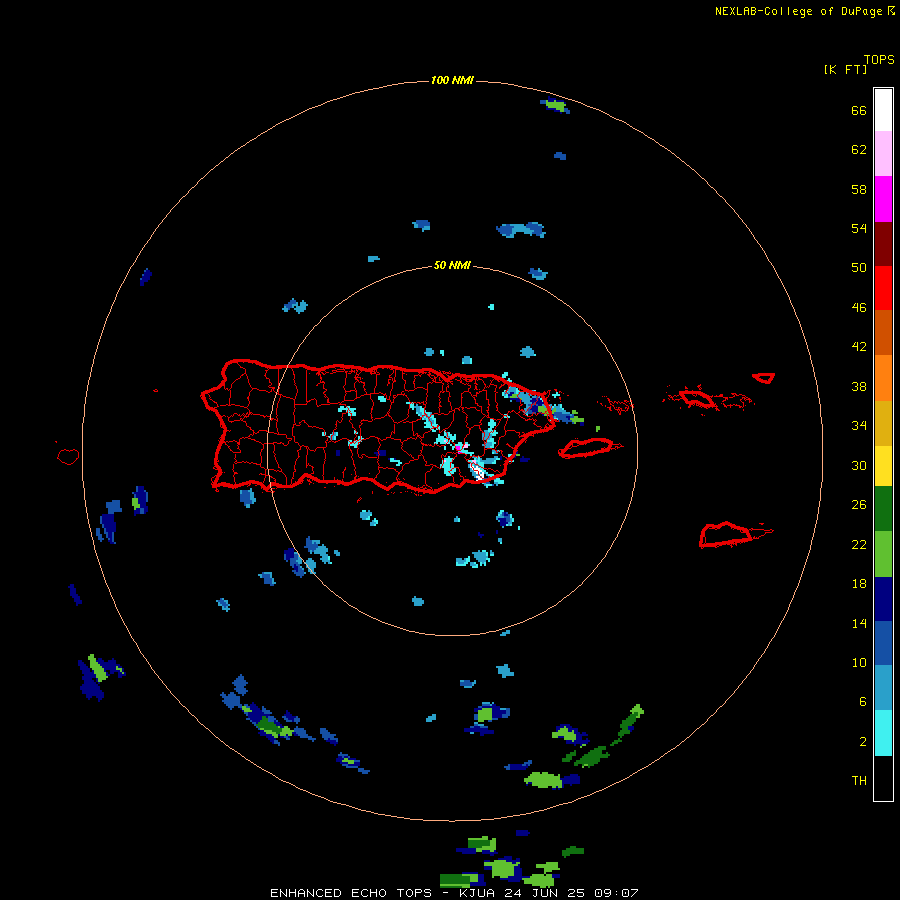This screenshot has height=900, width=900.
Task: Click the dark orange legend swatch
Action: pos(883,332)
